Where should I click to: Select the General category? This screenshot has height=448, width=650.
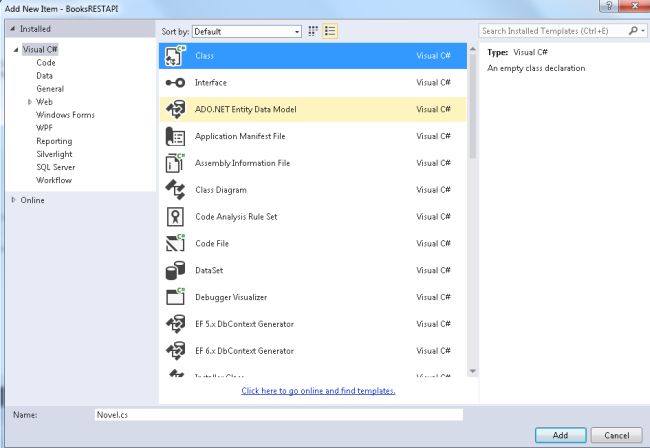click(x=50, y=89)
